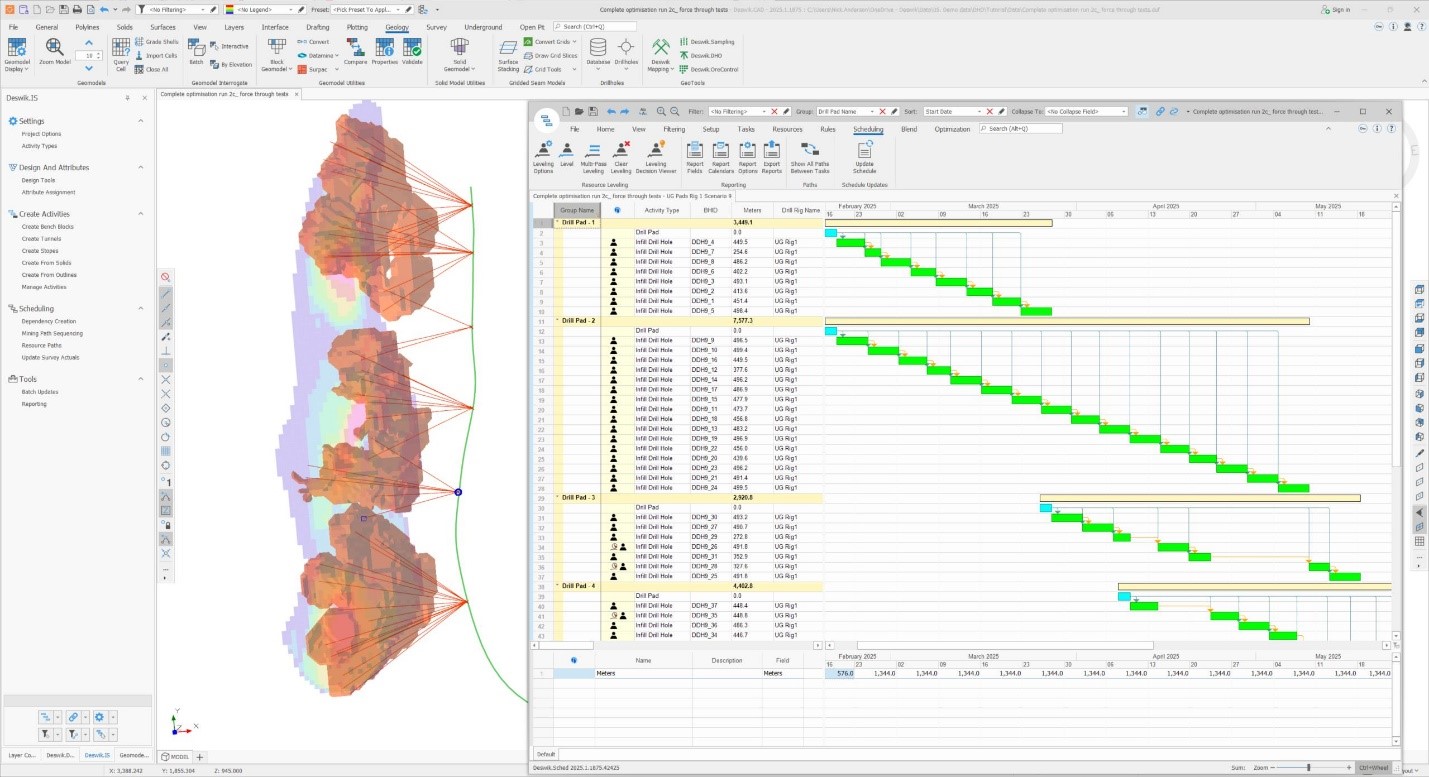This screenshot has width=1429, height=777.
Task: Click the Dependency Creation link
Action: tap(48, 321)
